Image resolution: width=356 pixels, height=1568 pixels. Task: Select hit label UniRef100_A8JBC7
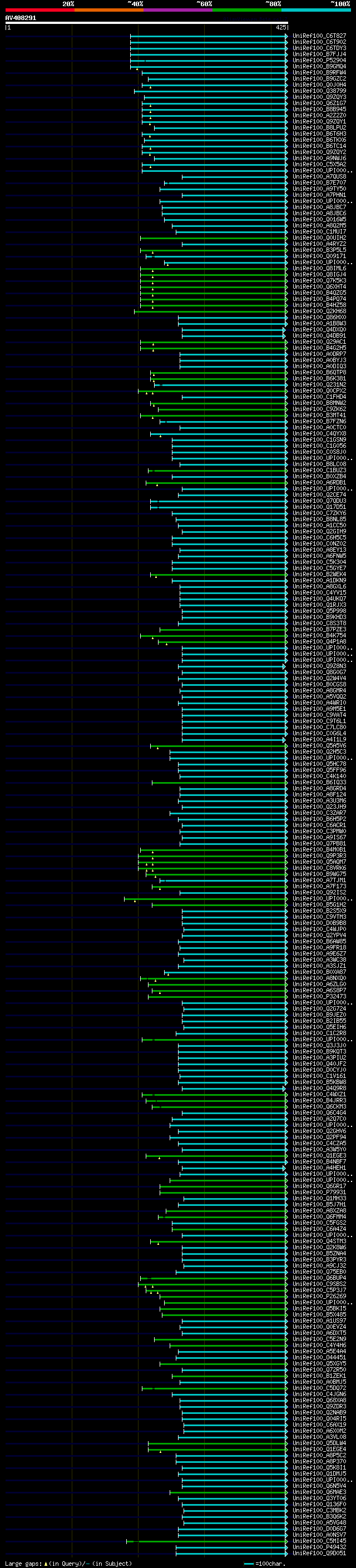[319, 207]
